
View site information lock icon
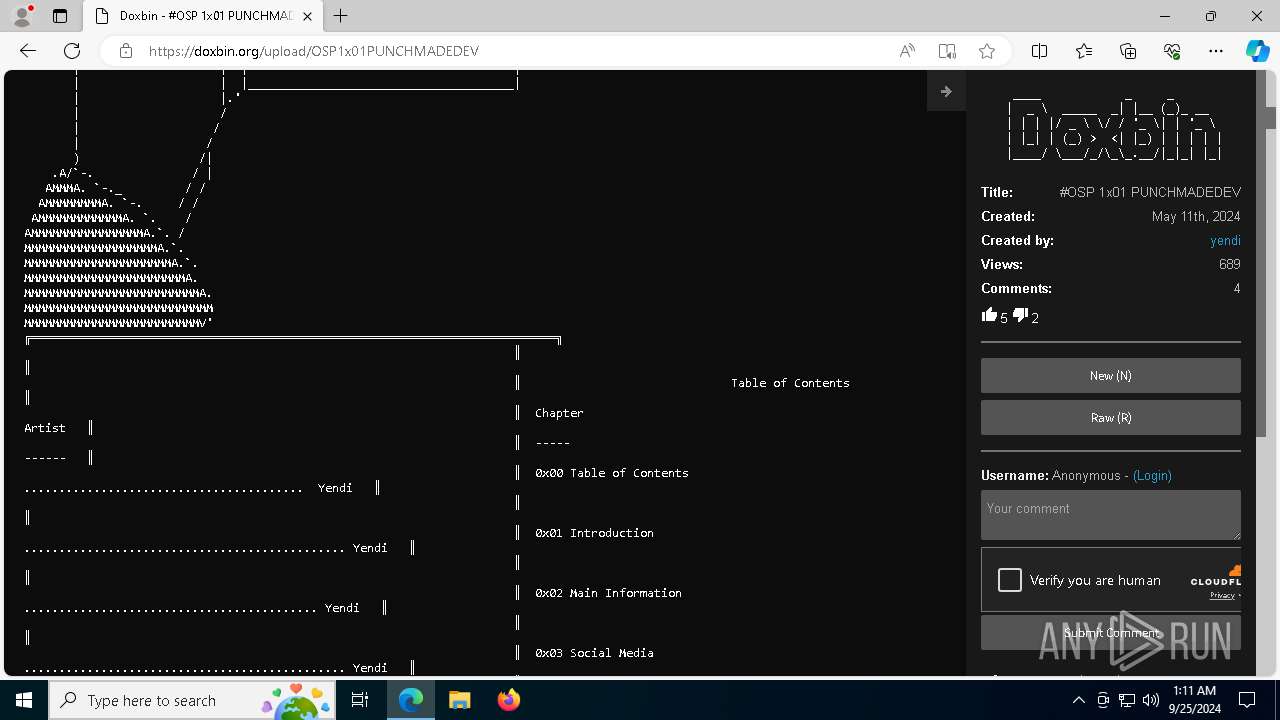(x=126, y=51)
